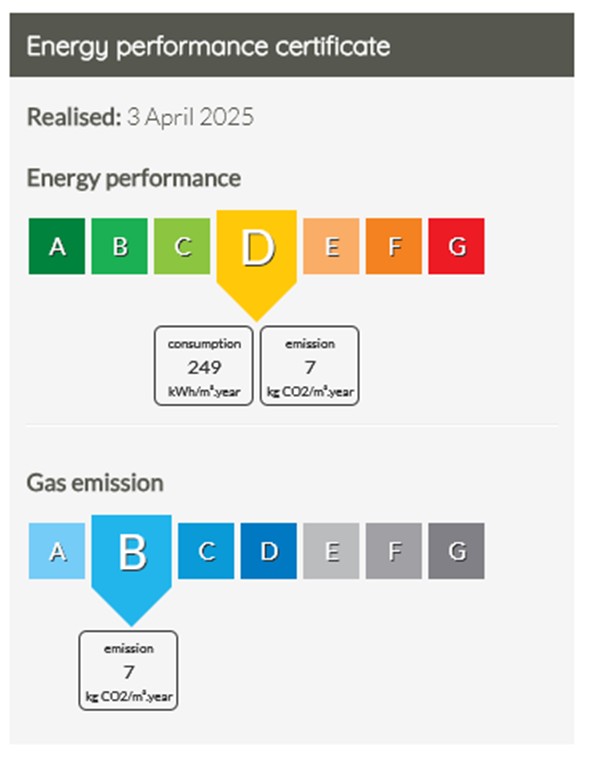The width and height of the screenshot is (600, 778).
Task: Click the Gas emission section heading
Action: [x=95, y=483]
